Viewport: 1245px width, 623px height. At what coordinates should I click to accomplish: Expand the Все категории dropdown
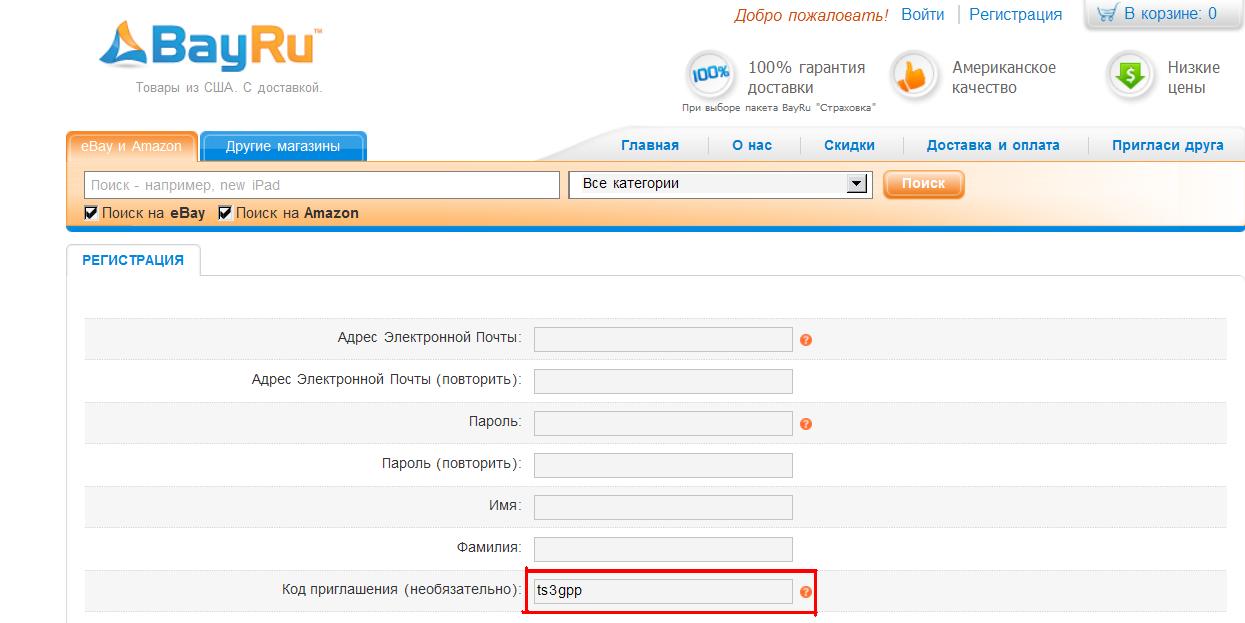(x=855, y=184)
